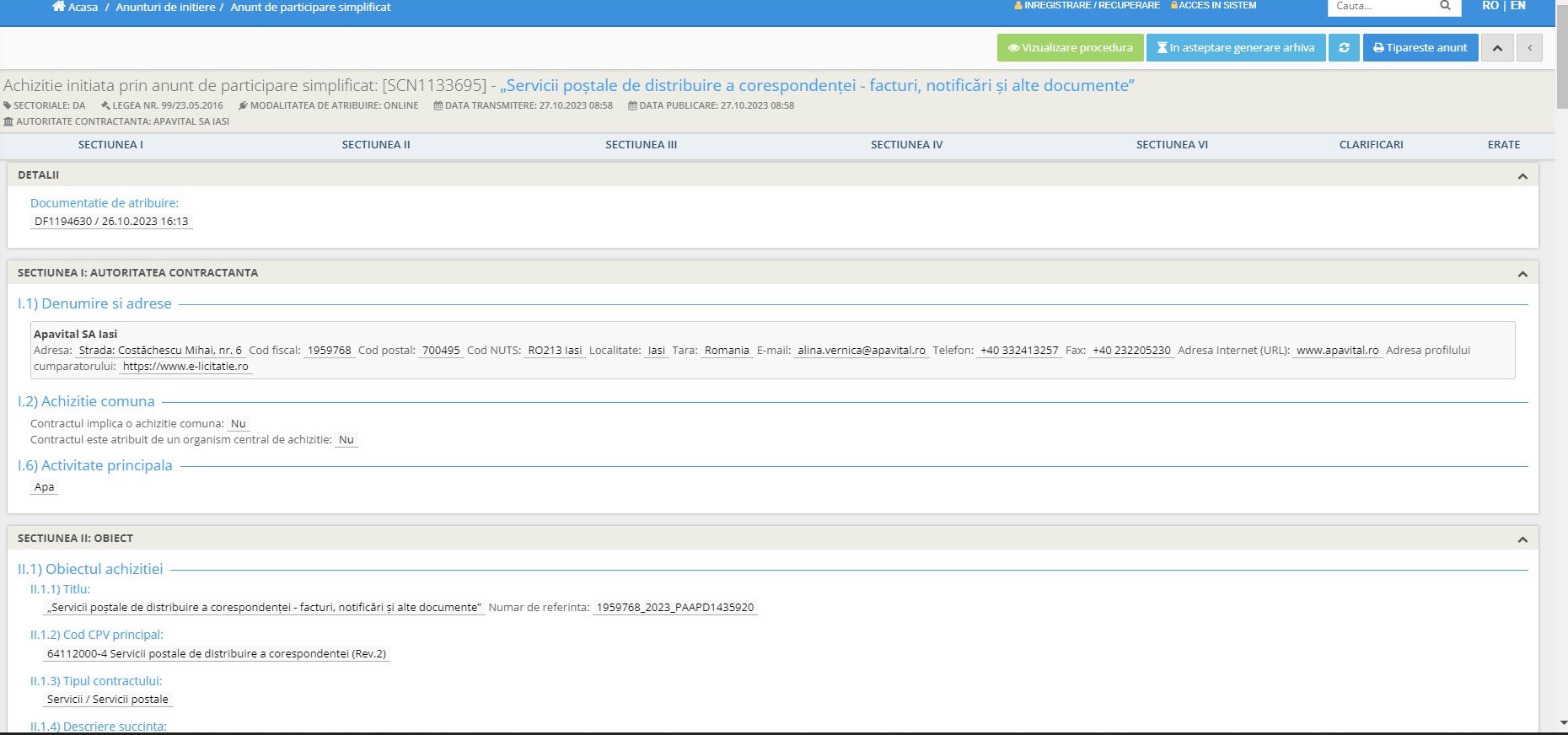
Task: Open Anunturi de initiere breadcrumb
Action: coord(165,7)
